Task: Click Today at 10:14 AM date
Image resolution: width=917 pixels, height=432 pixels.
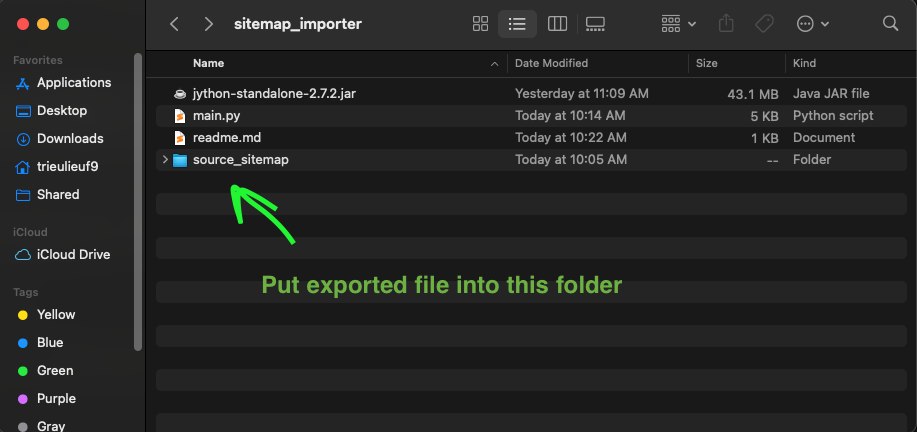Action: (x=570, y=116)
